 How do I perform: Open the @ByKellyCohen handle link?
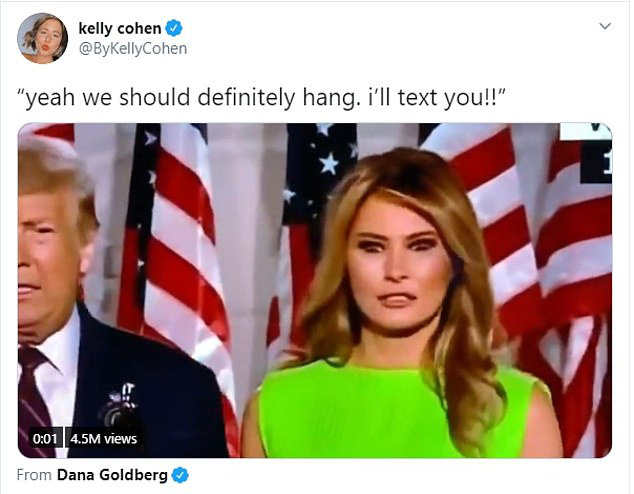pos(133,49)
